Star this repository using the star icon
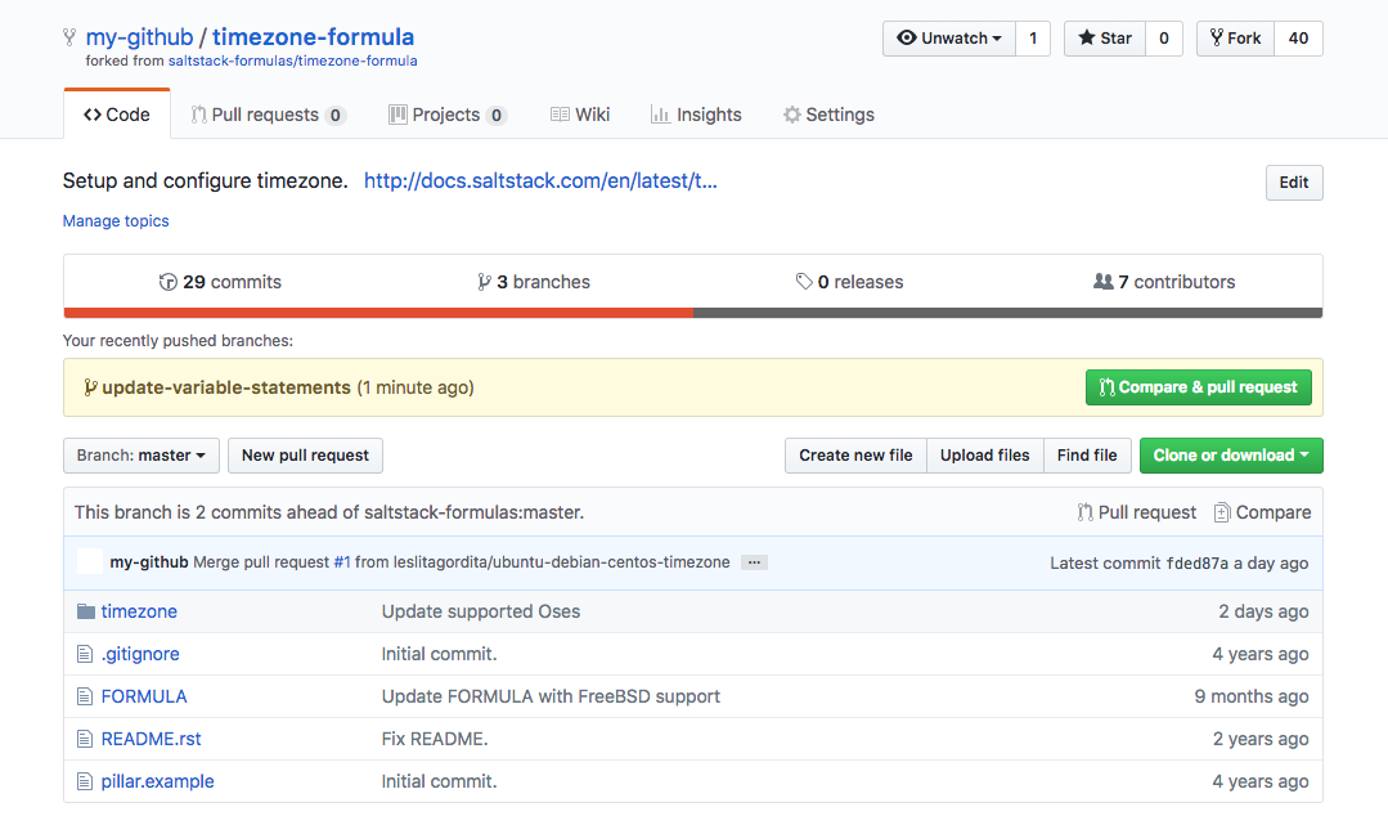The width and height of the screenshot is (1388, 816). pyautogui.click(x=1089, y=39)
